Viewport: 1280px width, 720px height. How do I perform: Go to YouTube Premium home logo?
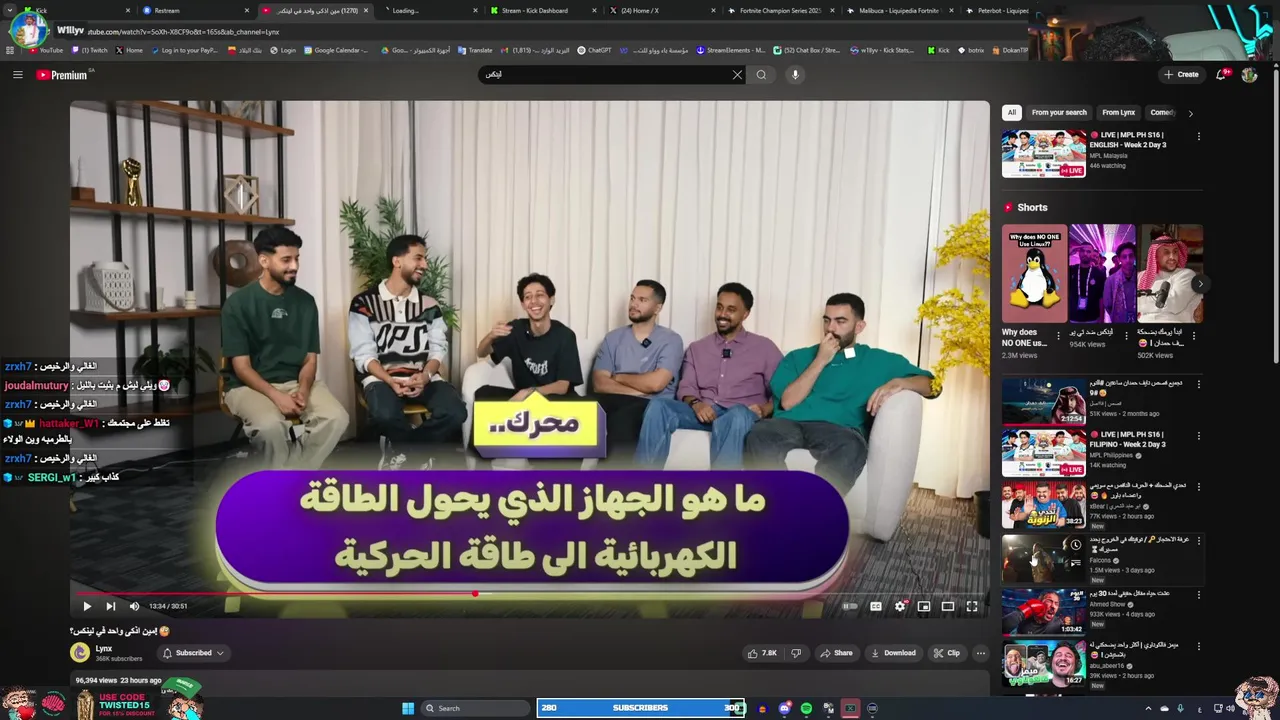click(62, 75)
